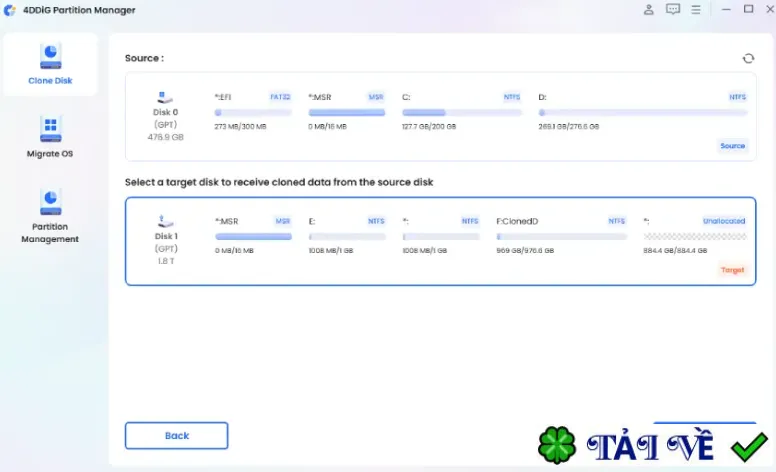Click the Disk 1 name label
776x472 pixels.
click(166, 236)
